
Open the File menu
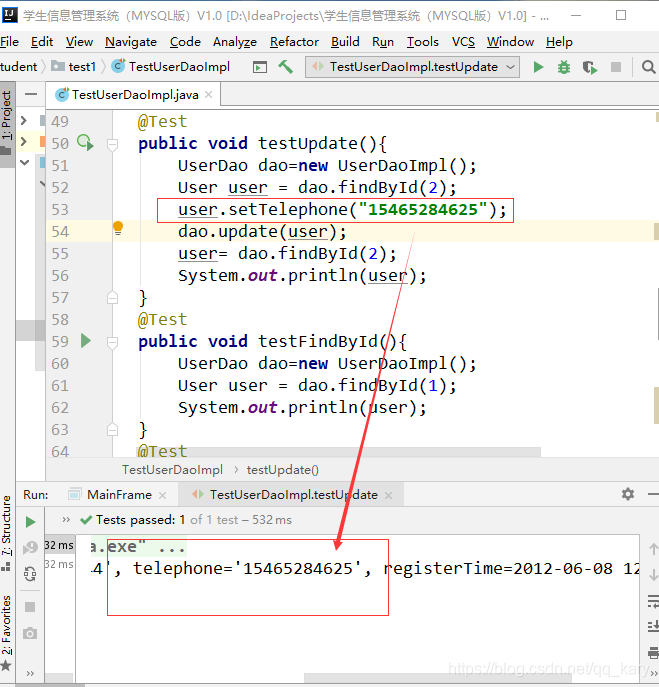(9, 42)
